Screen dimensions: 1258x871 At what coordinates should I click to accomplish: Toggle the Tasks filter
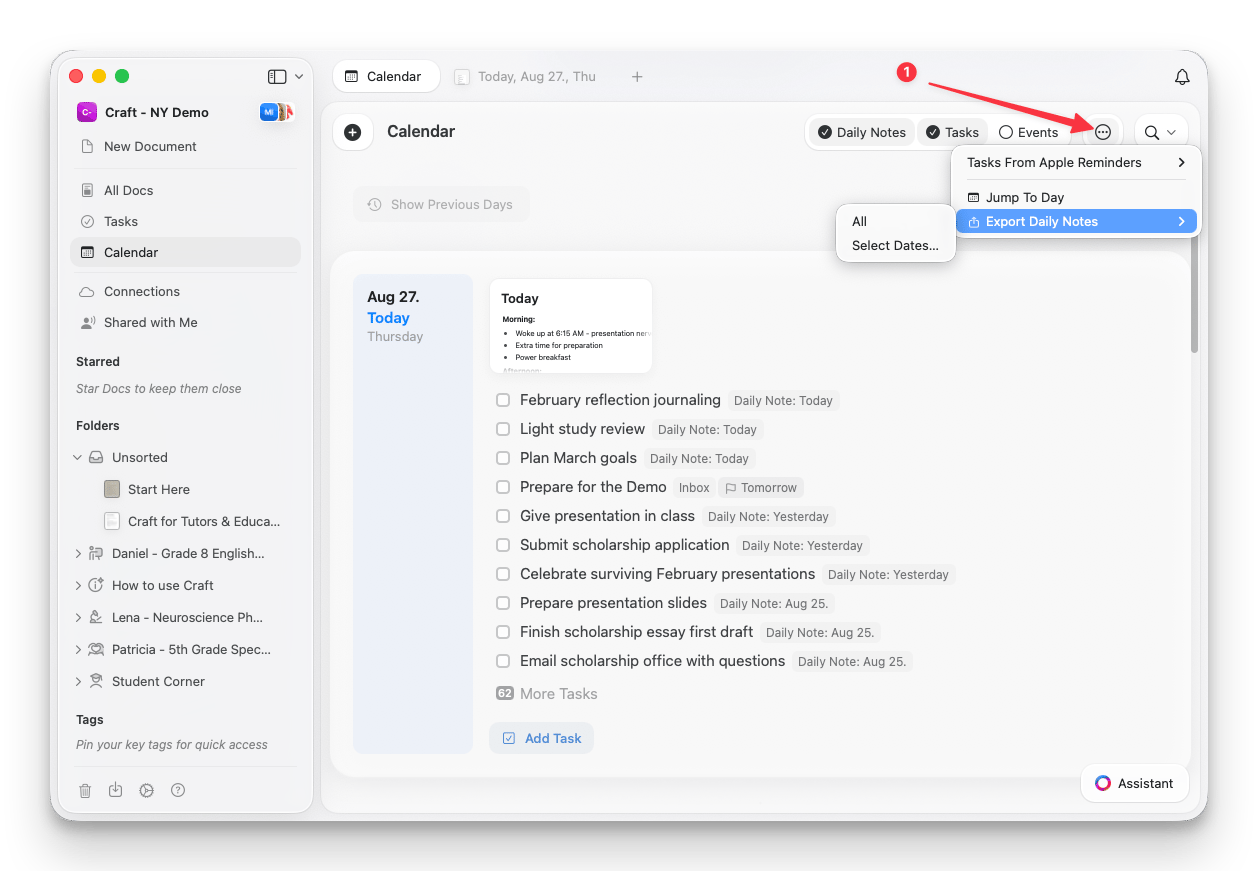pos(952,132)
